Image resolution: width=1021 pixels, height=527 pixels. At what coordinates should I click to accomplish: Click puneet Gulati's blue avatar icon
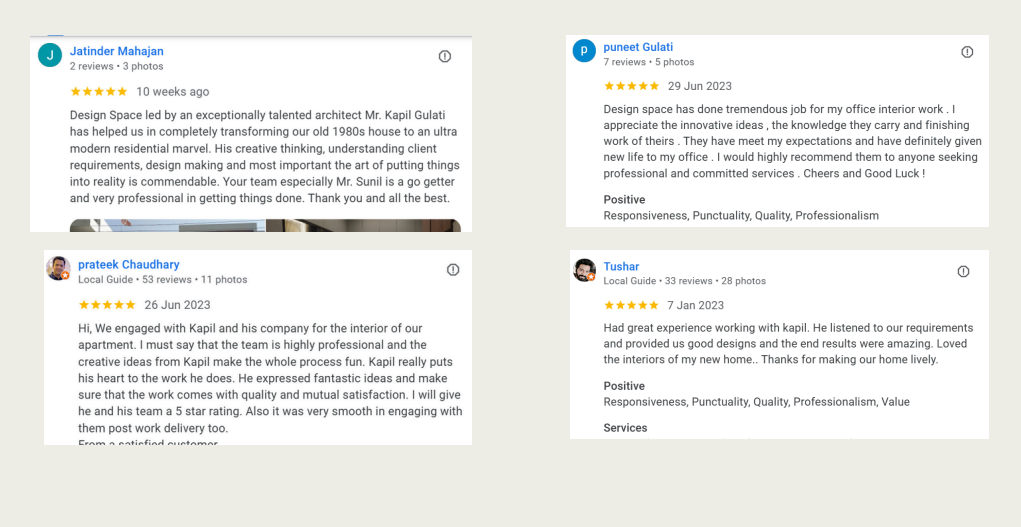click(x=584, y=51)
